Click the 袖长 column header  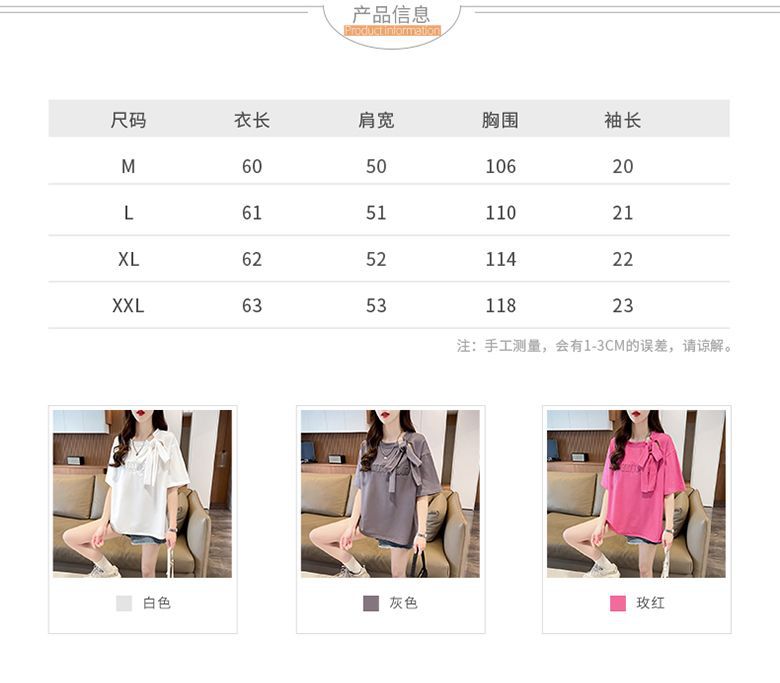tap(622, 120)
